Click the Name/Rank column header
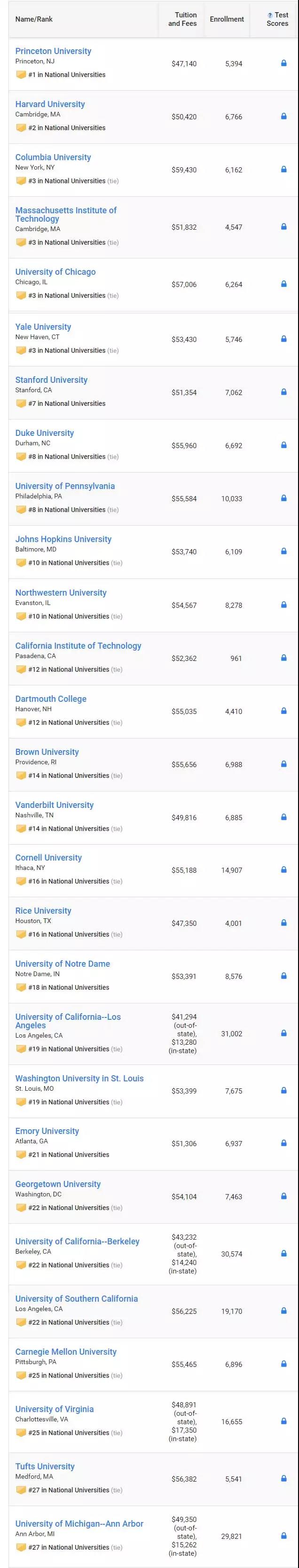Viewport: 299px width, 1568px height. click(x=34, y=19)
